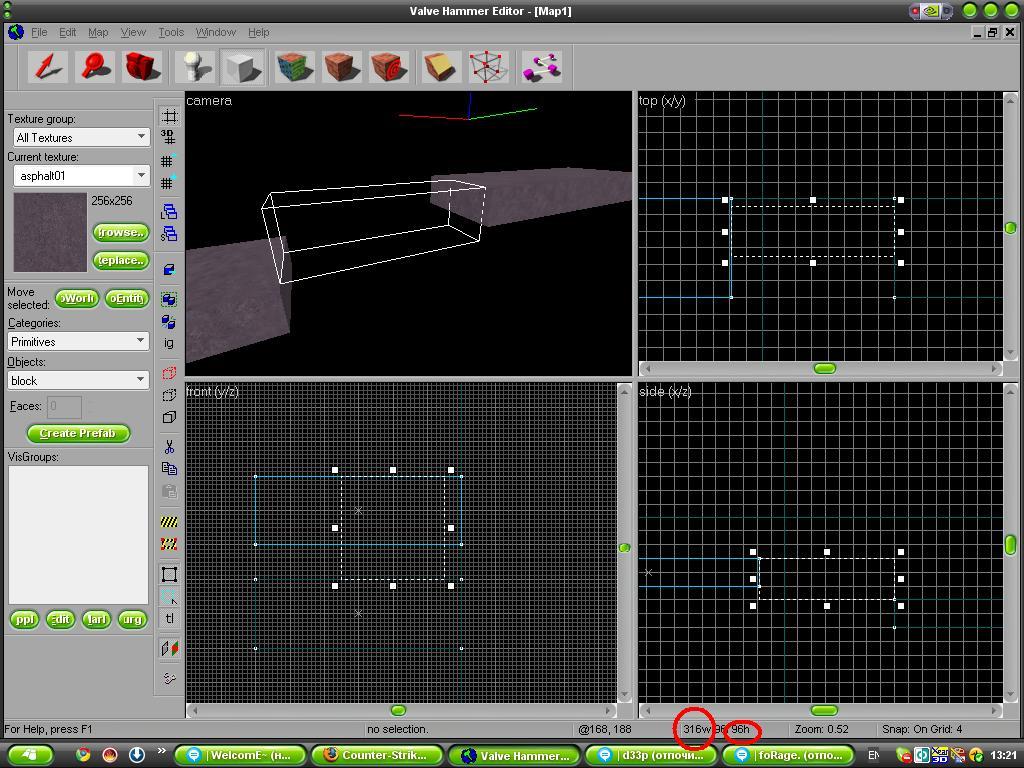Open the File menu
The width and height of the screenshot is (1024, 768).
pyautogui.click(x=39, y=32)
